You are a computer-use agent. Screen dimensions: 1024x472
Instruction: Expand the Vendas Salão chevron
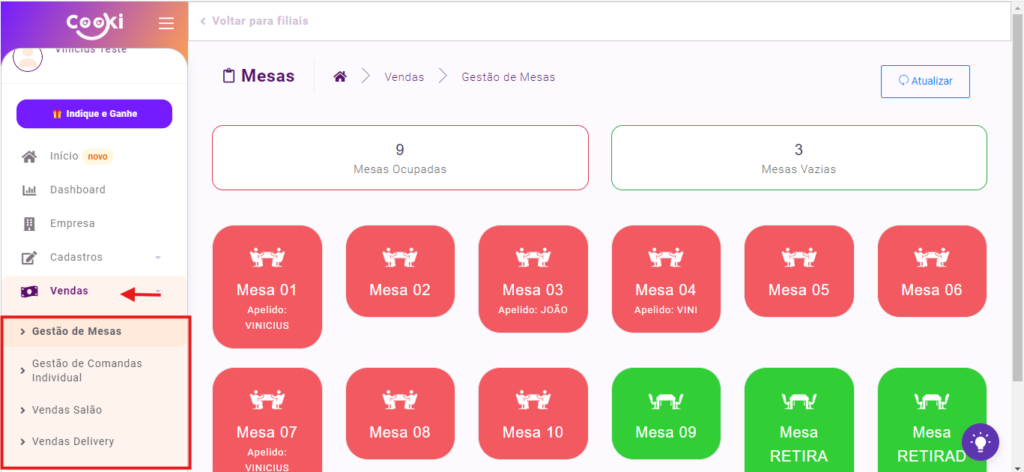pyautogui.click(x=23, y=410)
